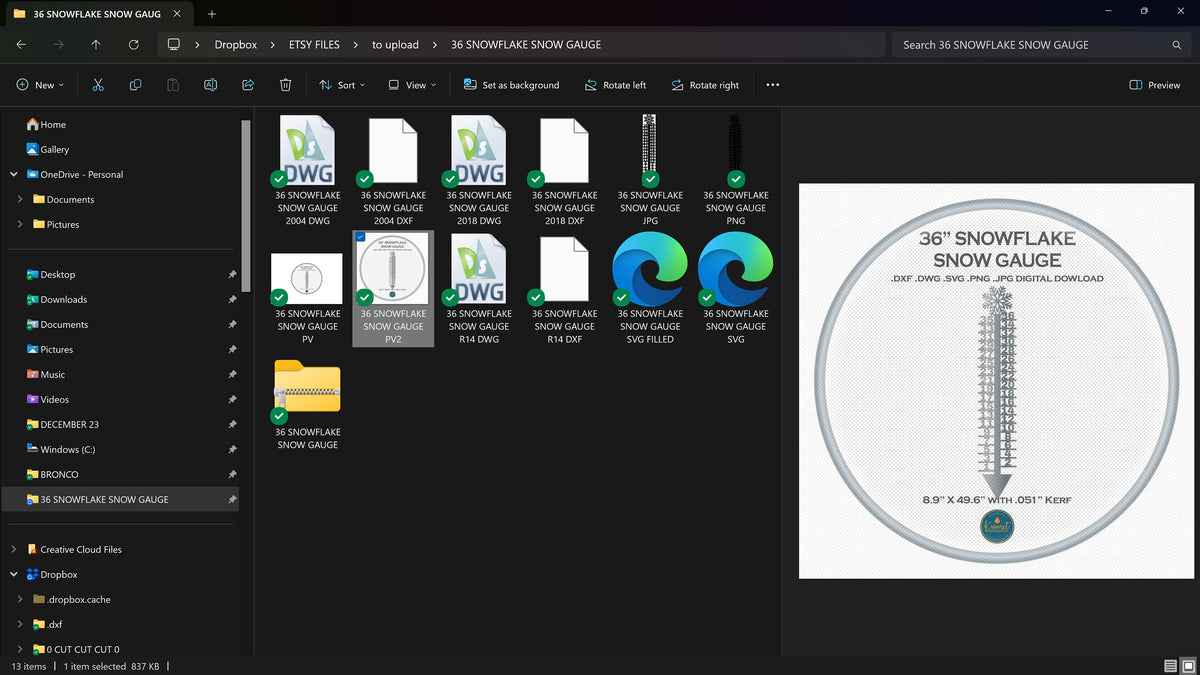The image size is (1200, 675).
Task: Toggle the Preview pane button
Action: coord(1154,85)
